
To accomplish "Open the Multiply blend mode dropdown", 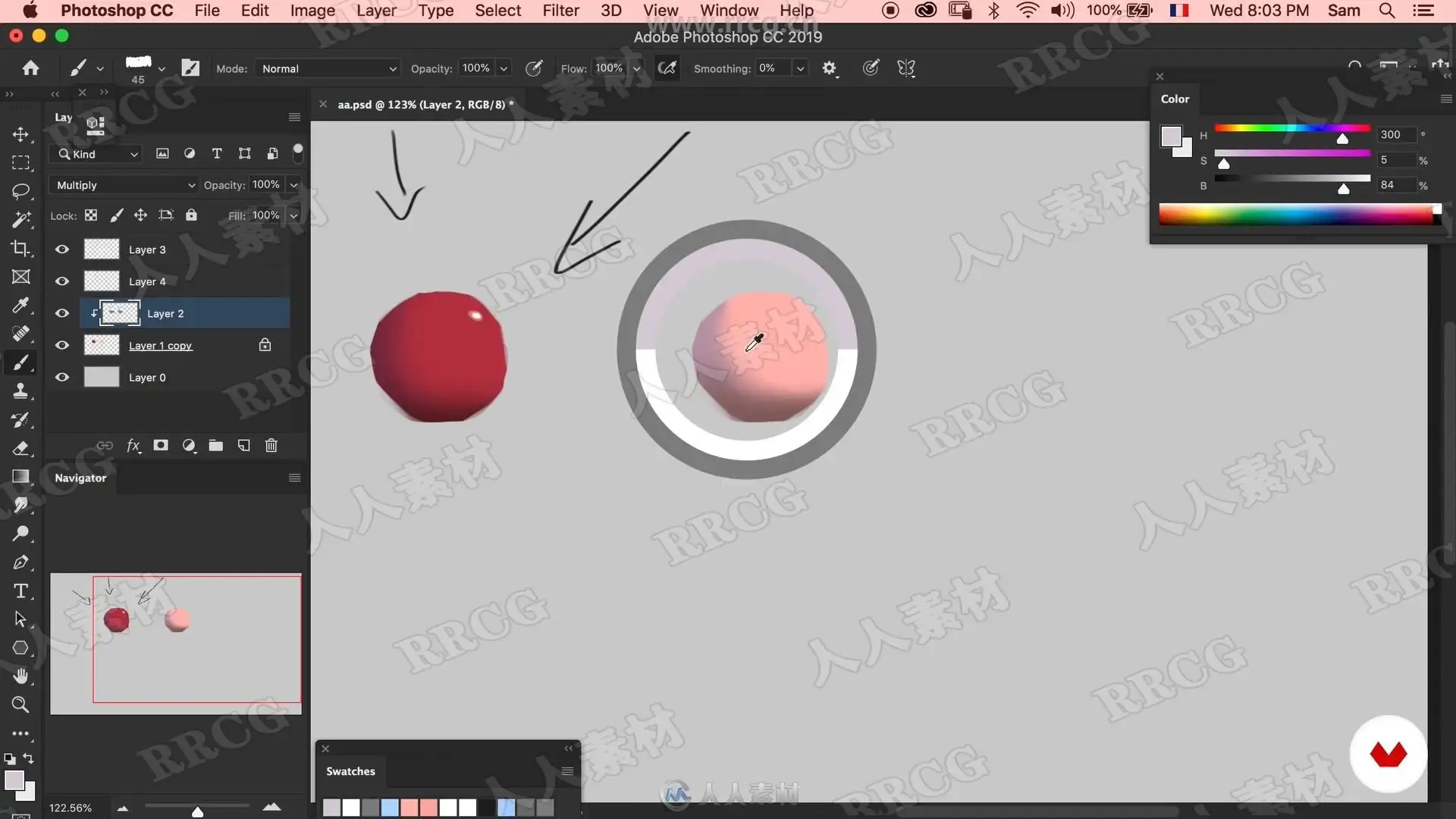I will 124,185.
